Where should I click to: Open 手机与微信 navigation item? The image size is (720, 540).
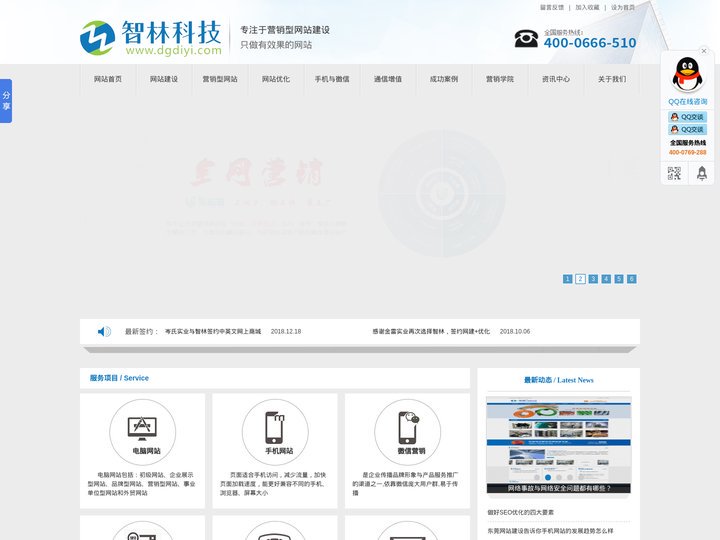332,79
